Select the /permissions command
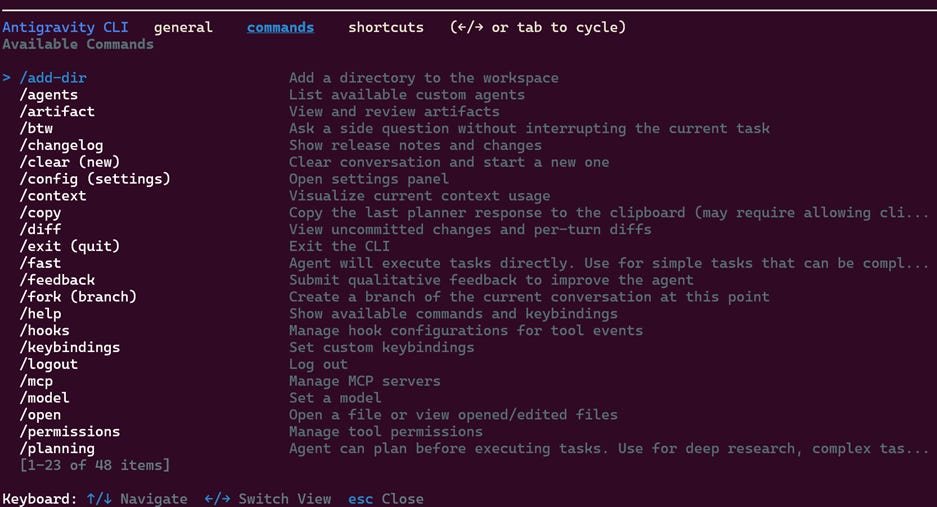The height and width of the screenshot is (507, 937). 69,431
